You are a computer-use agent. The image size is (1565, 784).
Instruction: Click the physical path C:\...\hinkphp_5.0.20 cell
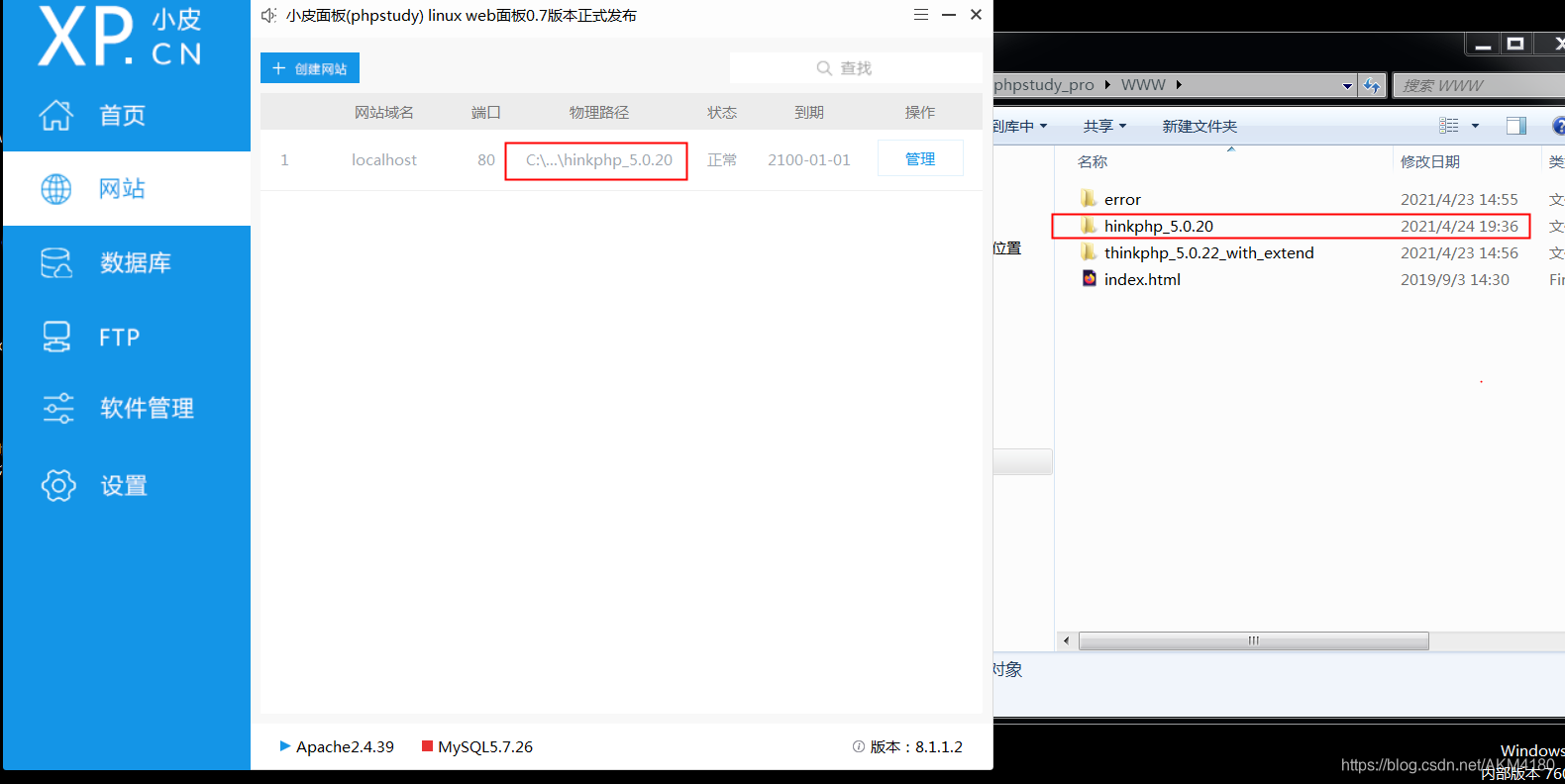click(598, 159)
